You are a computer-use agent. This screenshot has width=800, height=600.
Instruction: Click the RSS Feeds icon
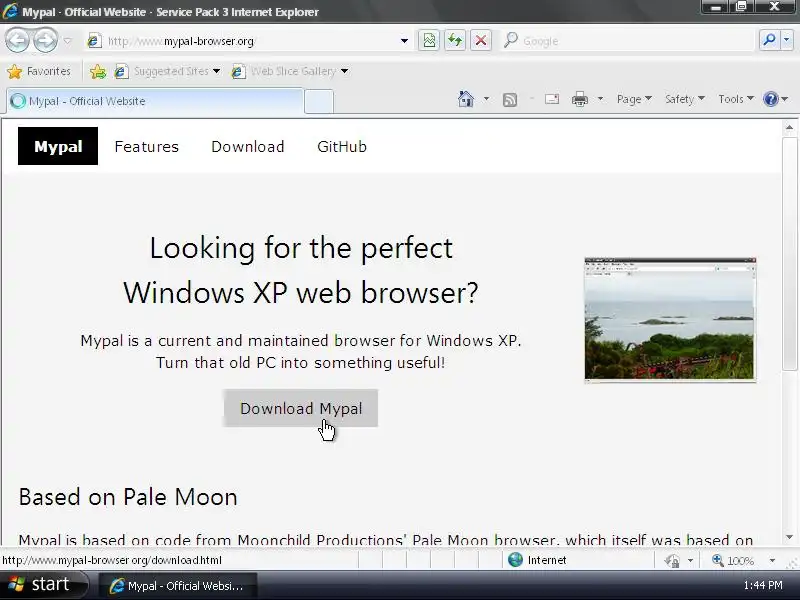point(510,99)
